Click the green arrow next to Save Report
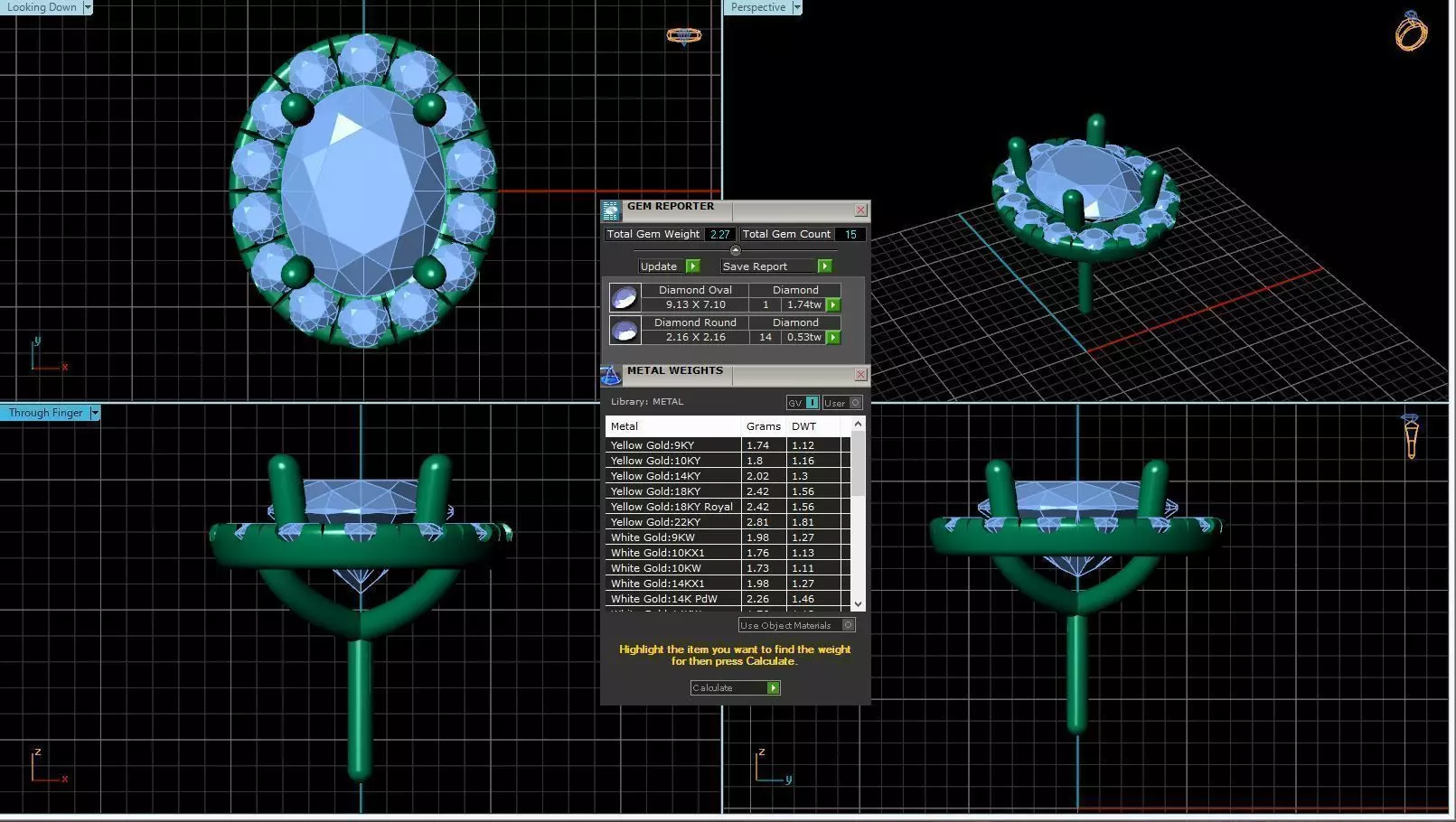This screenshot has height=822, width=1456. pyautogui.click(x=824, y=266)
